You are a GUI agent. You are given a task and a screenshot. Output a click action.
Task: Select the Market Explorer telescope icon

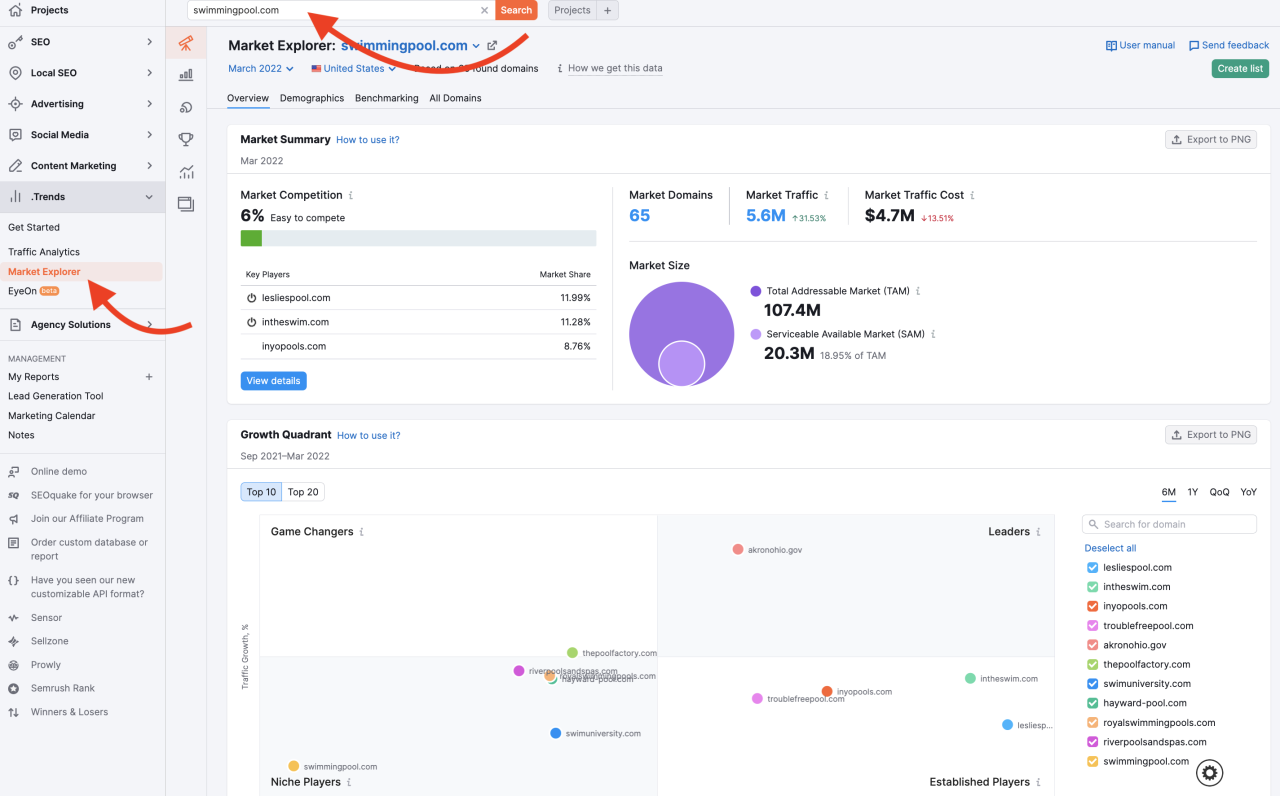pyautogui.click(x=186, y=43)
